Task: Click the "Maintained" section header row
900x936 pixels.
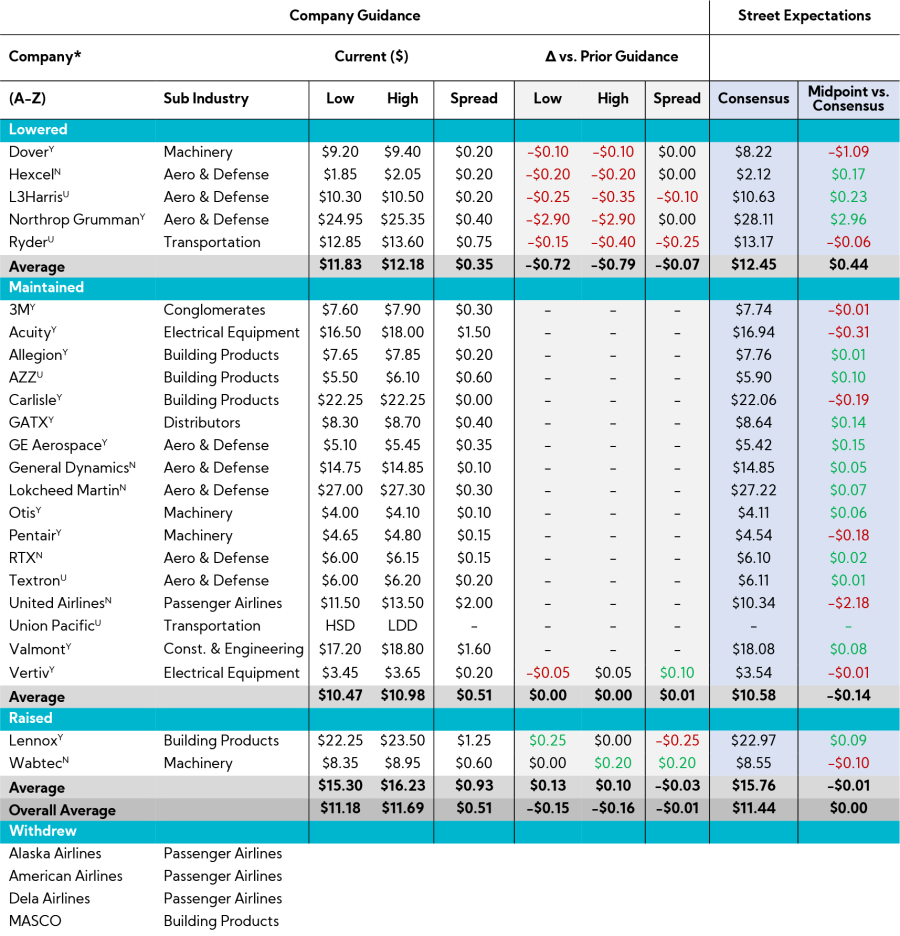Action: click(46, 287)
